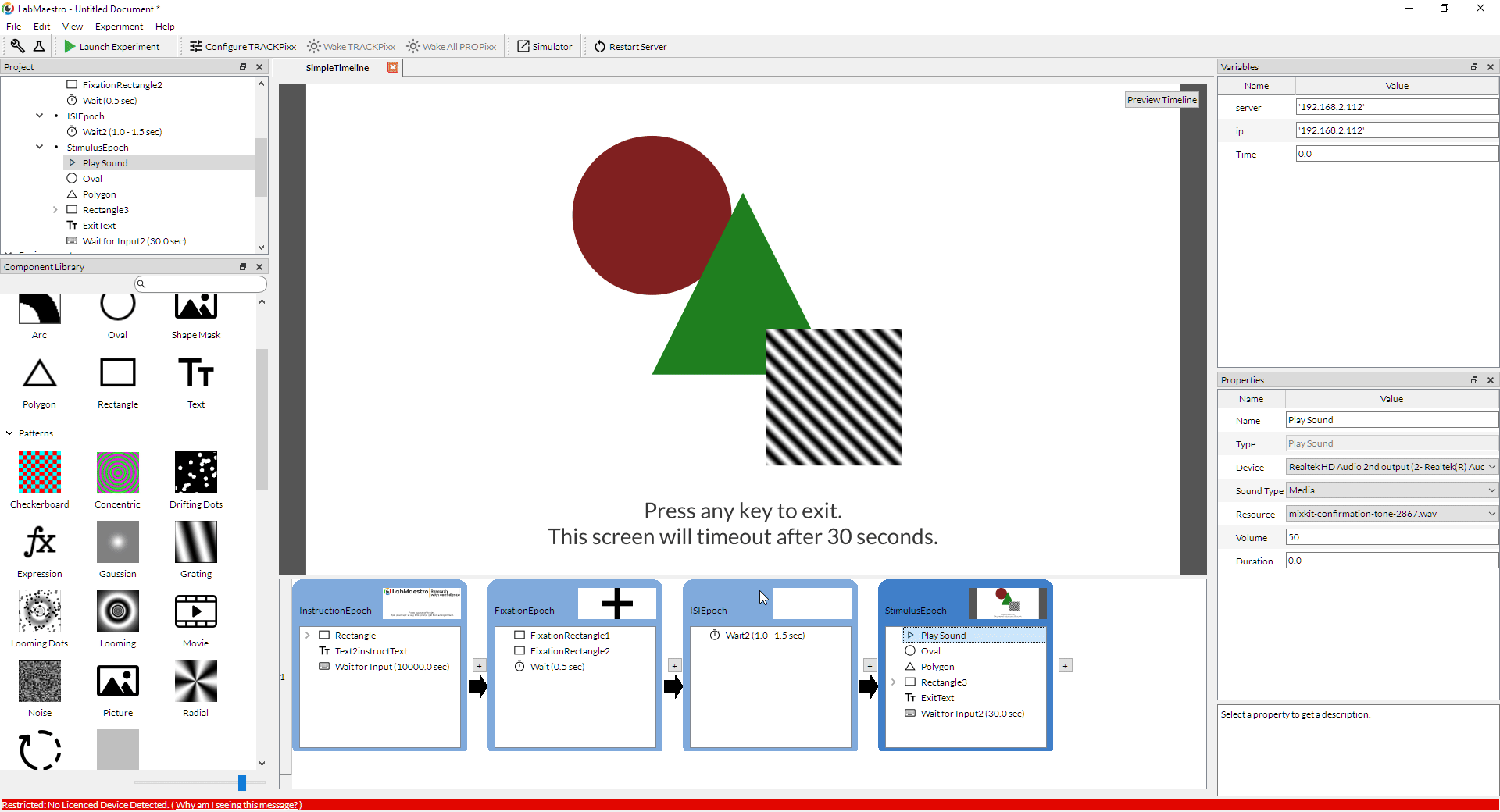The width and height of the screenshot is (1500, 812).
Task: Select the SimpleTimeline tab
Action: (x=337, y=67)
